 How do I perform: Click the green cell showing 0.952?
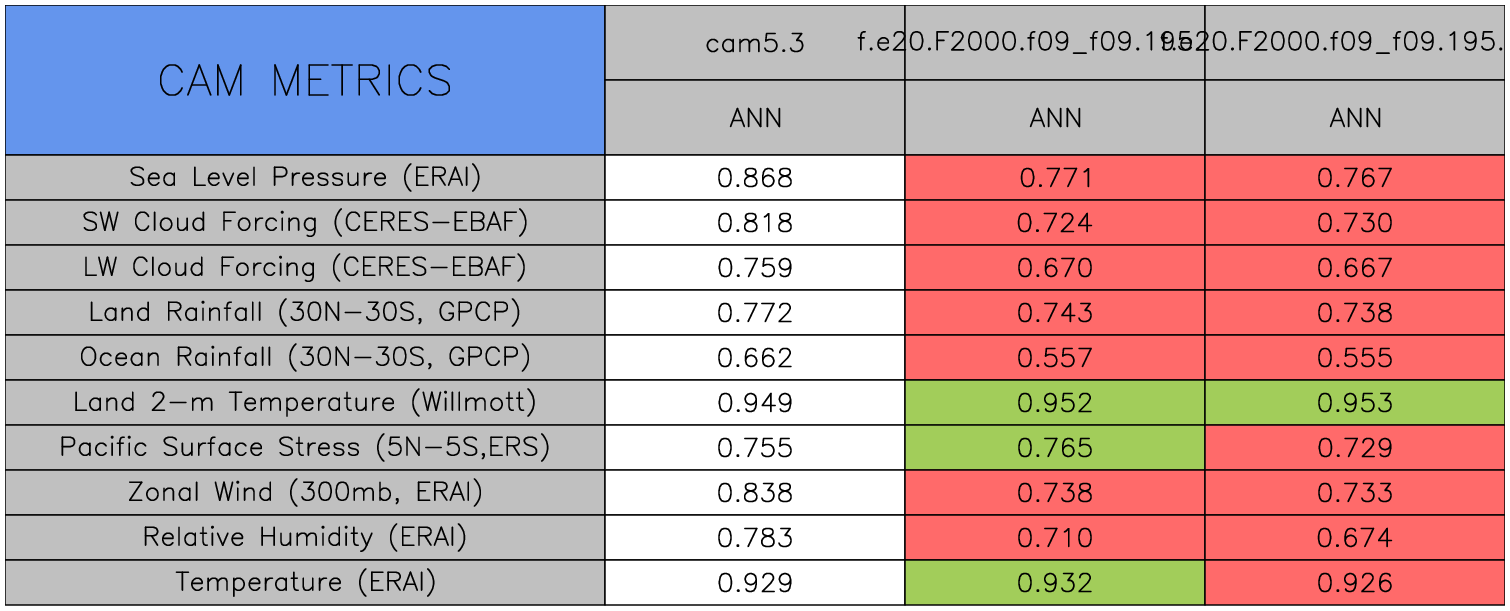point(1055,403)
